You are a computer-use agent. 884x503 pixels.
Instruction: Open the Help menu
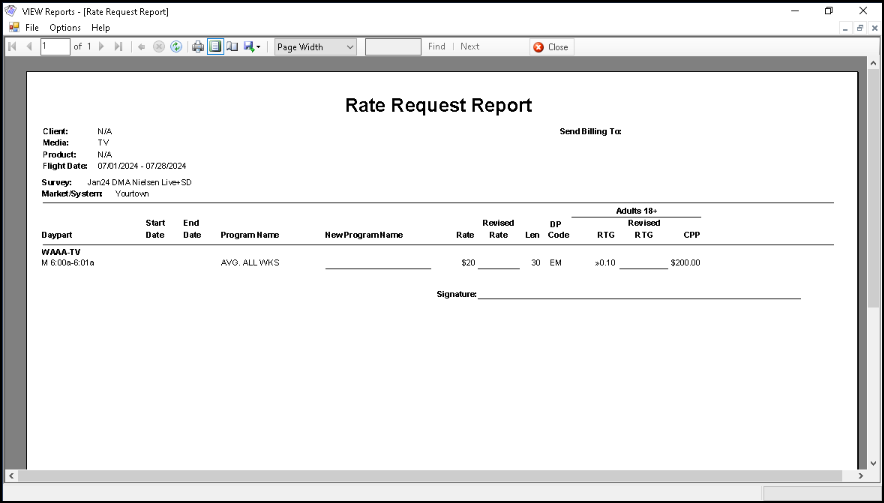click(x=101, y=28)
